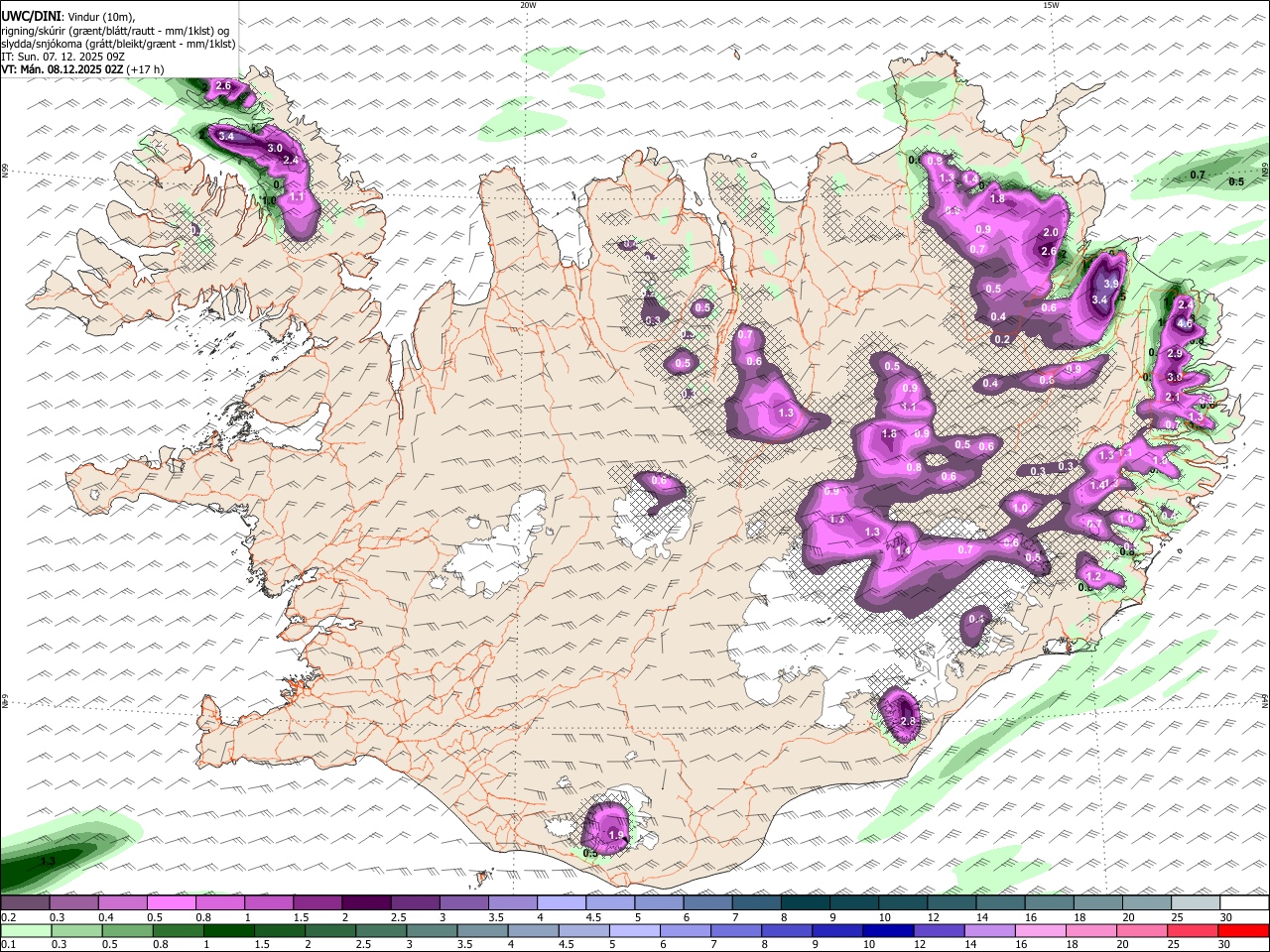This screenshot has height=952, width=1270.
Task: Click the 1.3 value over the southwest sea
Action: [49, 861]
